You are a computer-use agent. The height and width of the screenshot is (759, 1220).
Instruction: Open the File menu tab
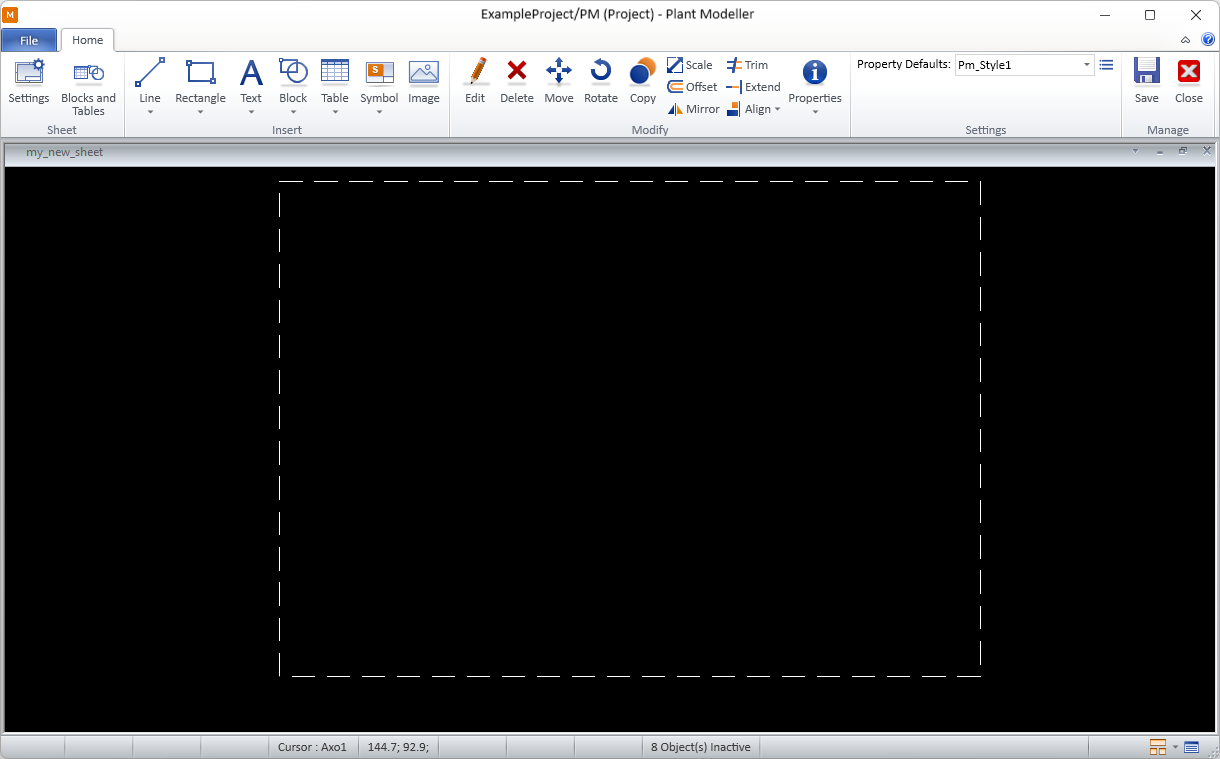[x=29, y=41]
